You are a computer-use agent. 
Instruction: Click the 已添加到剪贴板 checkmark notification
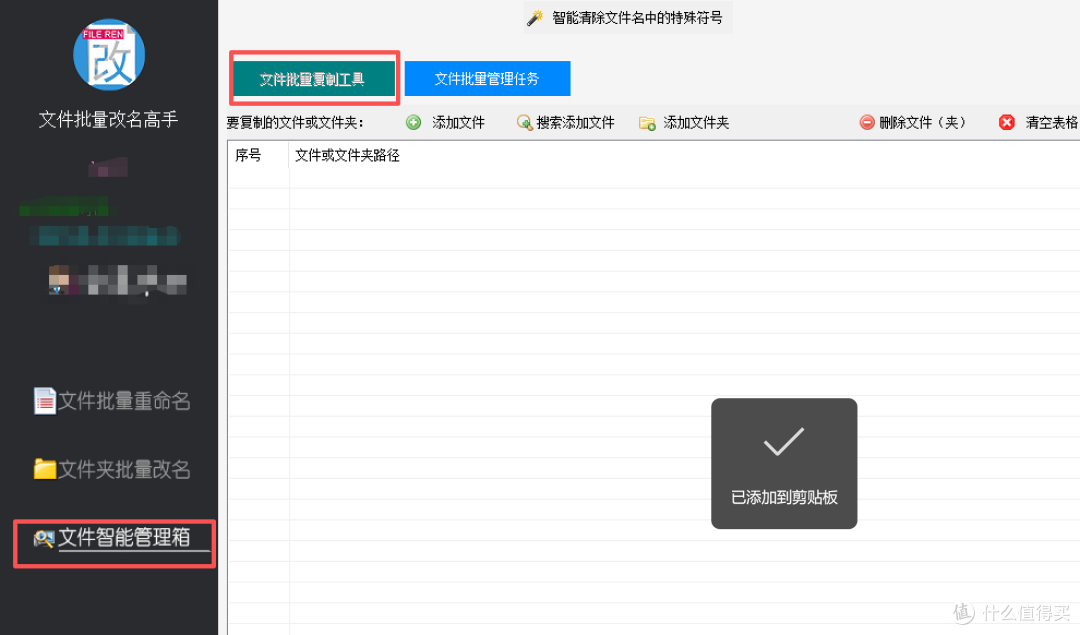784,464
